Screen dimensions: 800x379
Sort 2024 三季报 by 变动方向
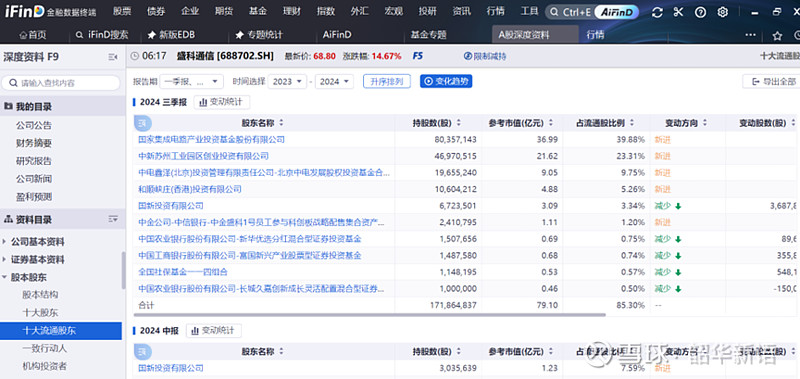pyautogui.click(x=705, y=123)
